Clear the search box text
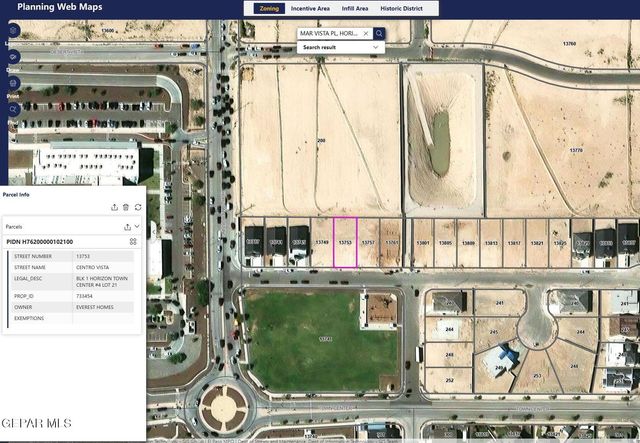640x443 pixels. (x=365, y=33)
